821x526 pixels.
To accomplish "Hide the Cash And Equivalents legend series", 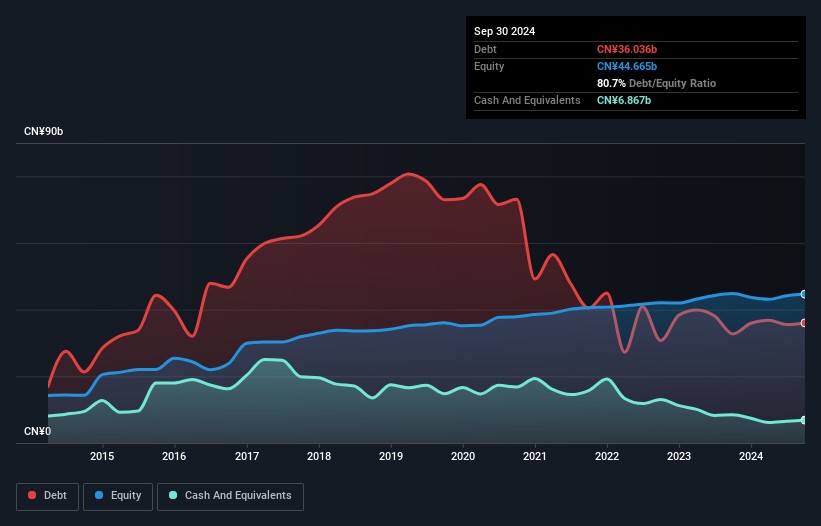I will coord(230,496).
